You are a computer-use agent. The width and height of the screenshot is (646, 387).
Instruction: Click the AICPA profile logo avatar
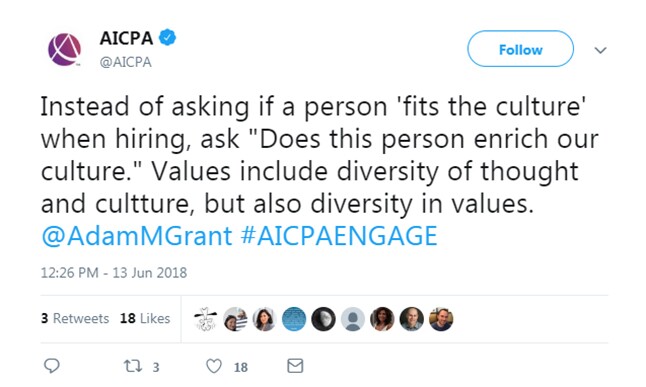[64, 50]
